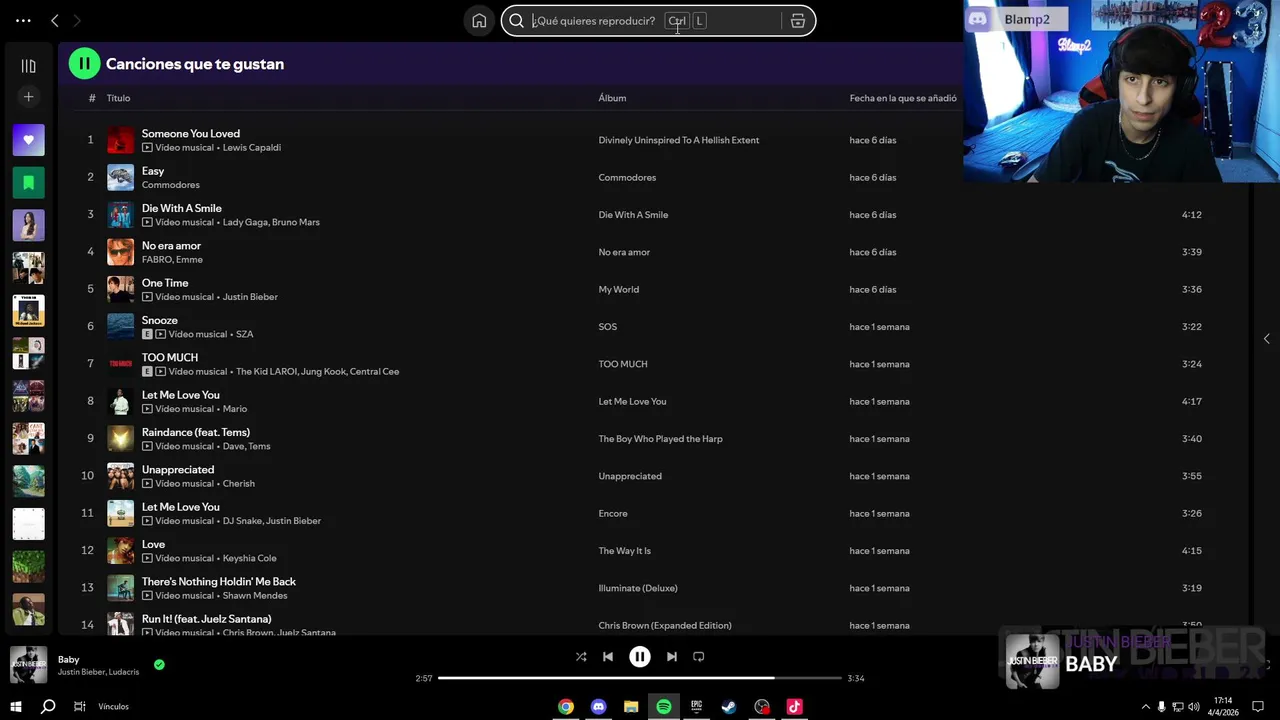Create a new playlist with plus icon
Screen dimensions: 1280x720
28,97
